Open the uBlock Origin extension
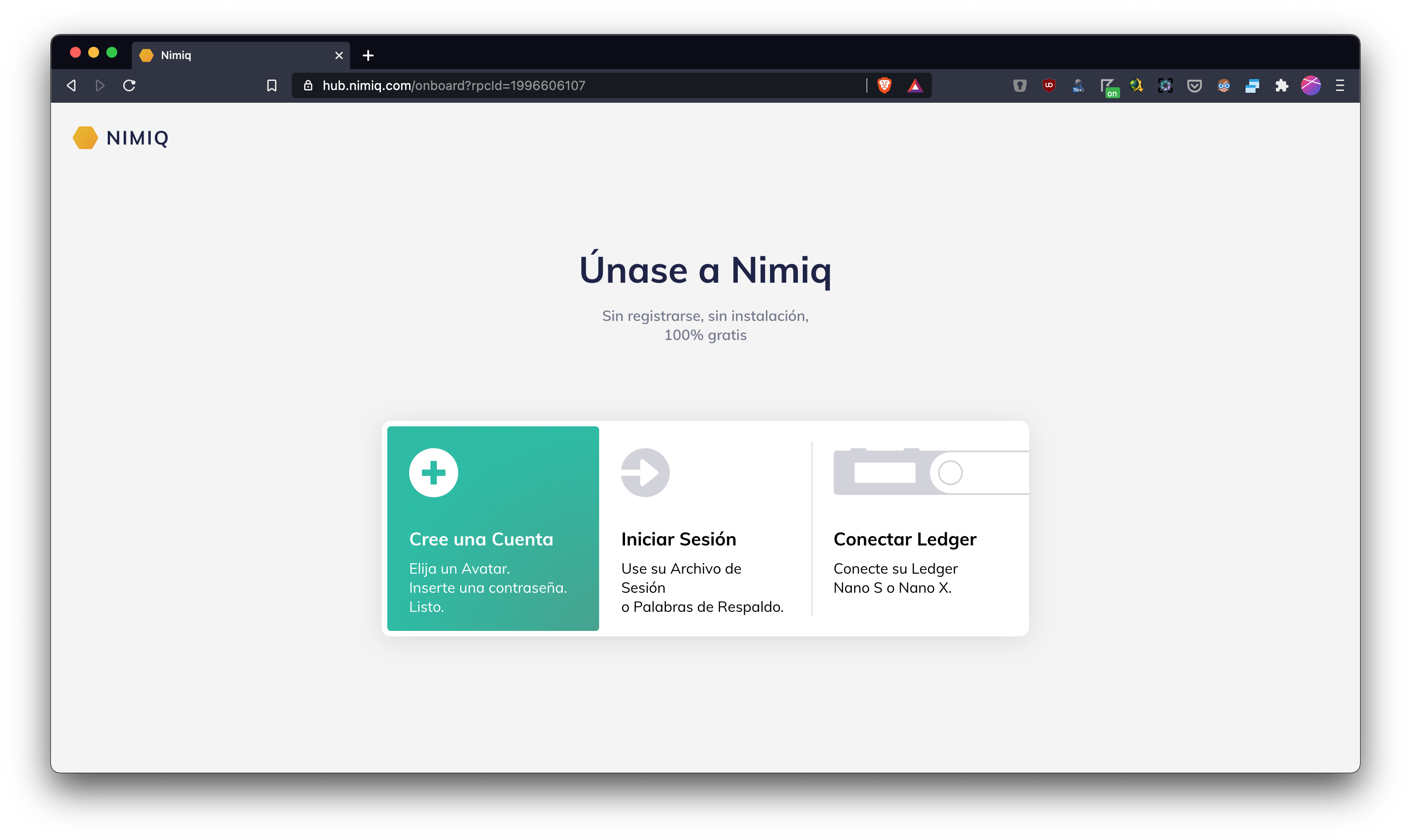The image size is (1411, 840). pos(1049,85)
